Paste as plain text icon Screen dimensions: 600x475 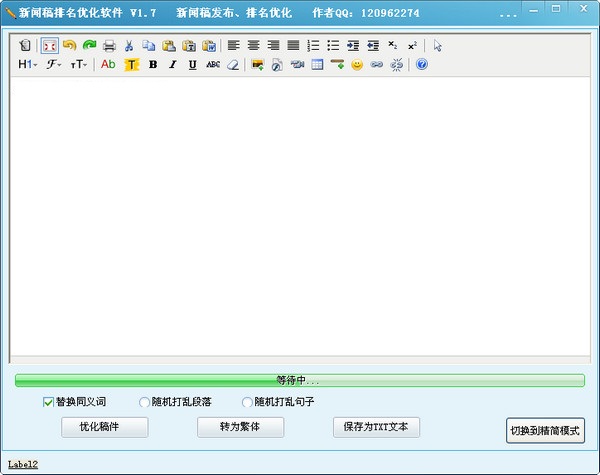click(x=189, y=46)
